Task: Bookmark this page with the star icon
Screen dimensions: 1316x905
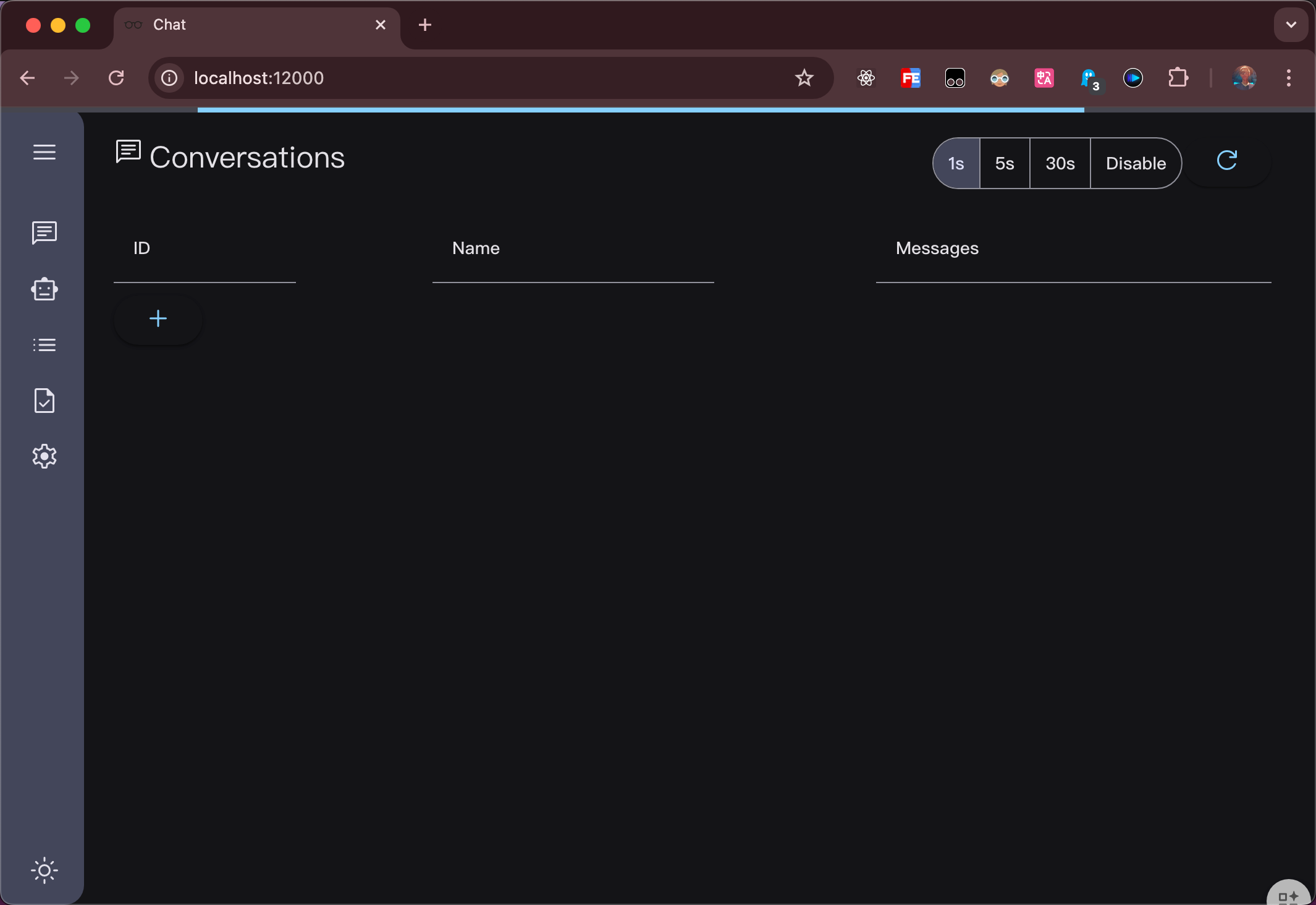Action: click(x=804, y=78)
